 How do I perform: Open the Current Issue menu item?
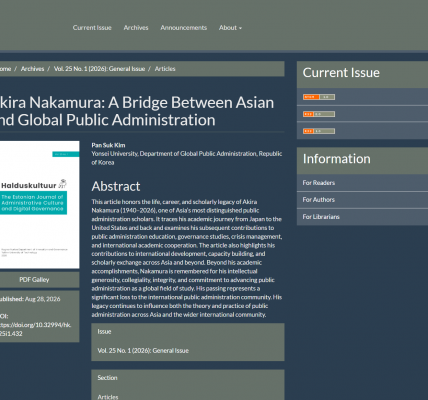click(x=92, y=28)
